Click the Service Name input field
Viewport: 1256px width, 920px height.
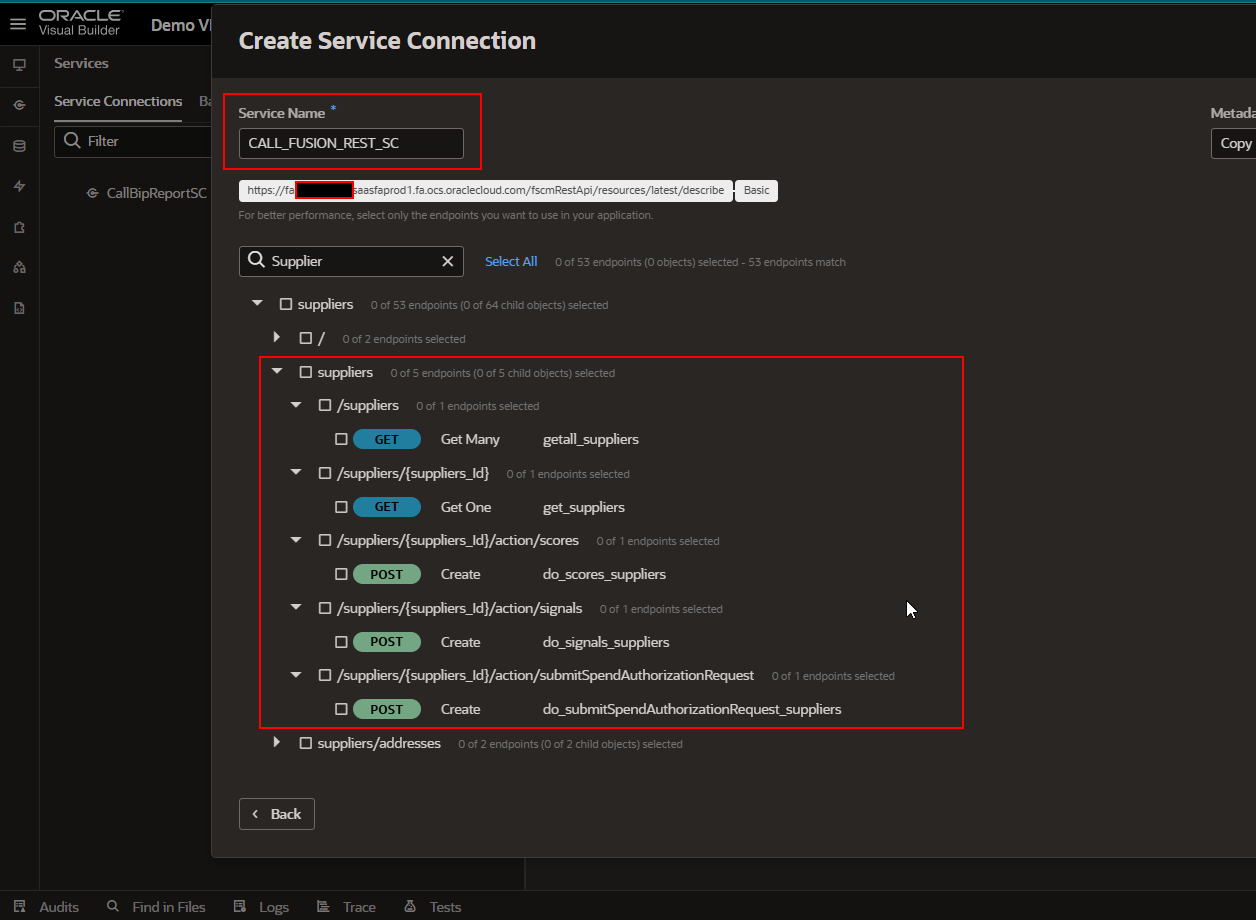(351, 143)
